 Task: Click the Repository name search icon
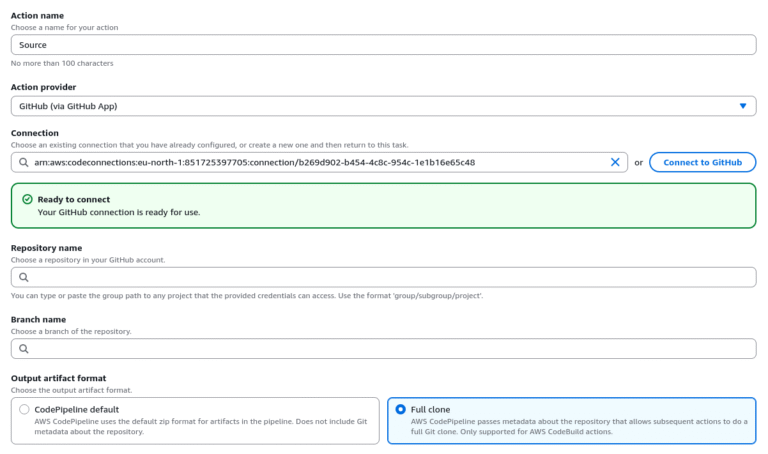[x=22, y=278]
